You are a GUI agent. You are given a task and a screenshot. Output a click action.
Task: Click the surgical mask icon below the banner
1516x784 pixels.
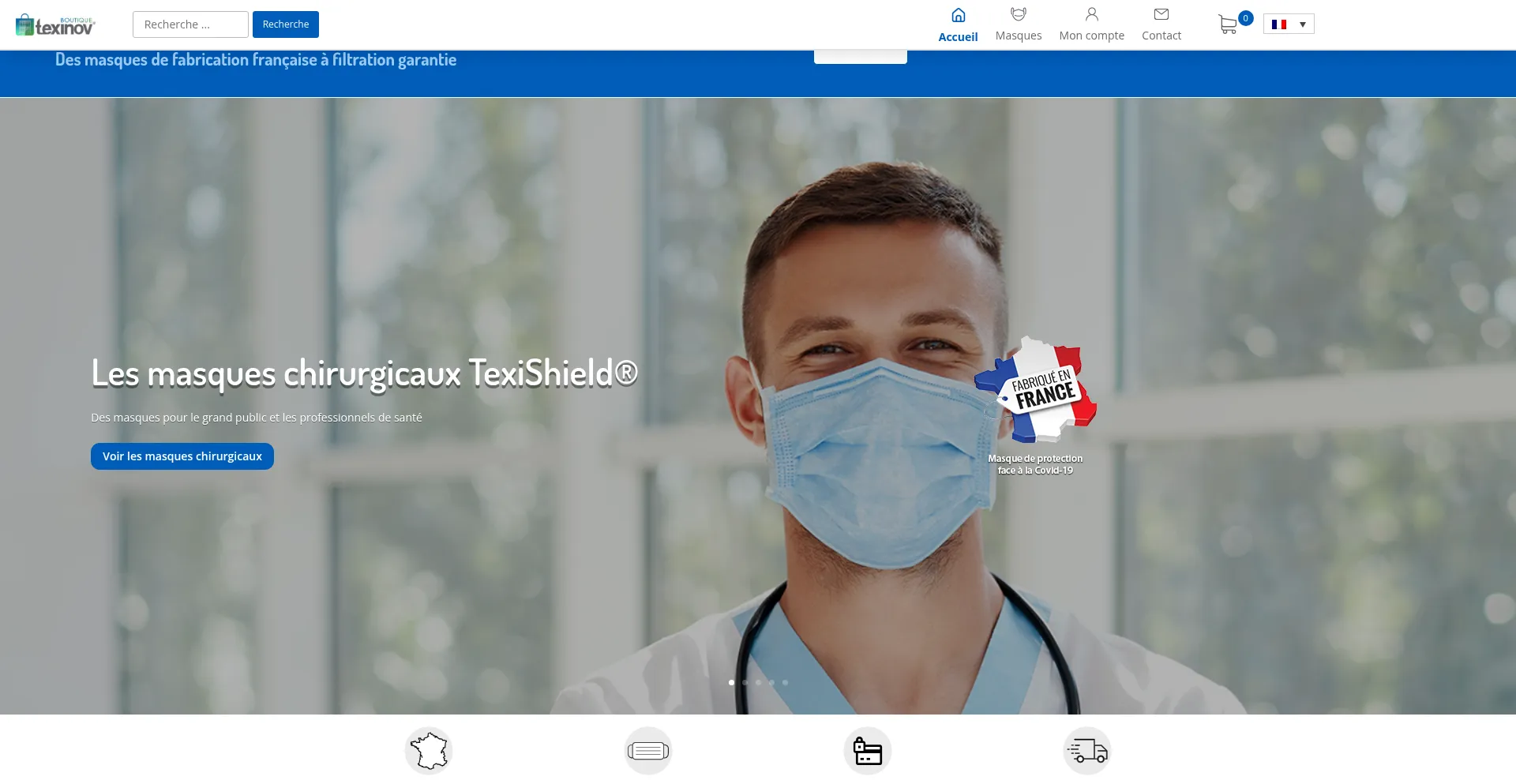(648, 751)
